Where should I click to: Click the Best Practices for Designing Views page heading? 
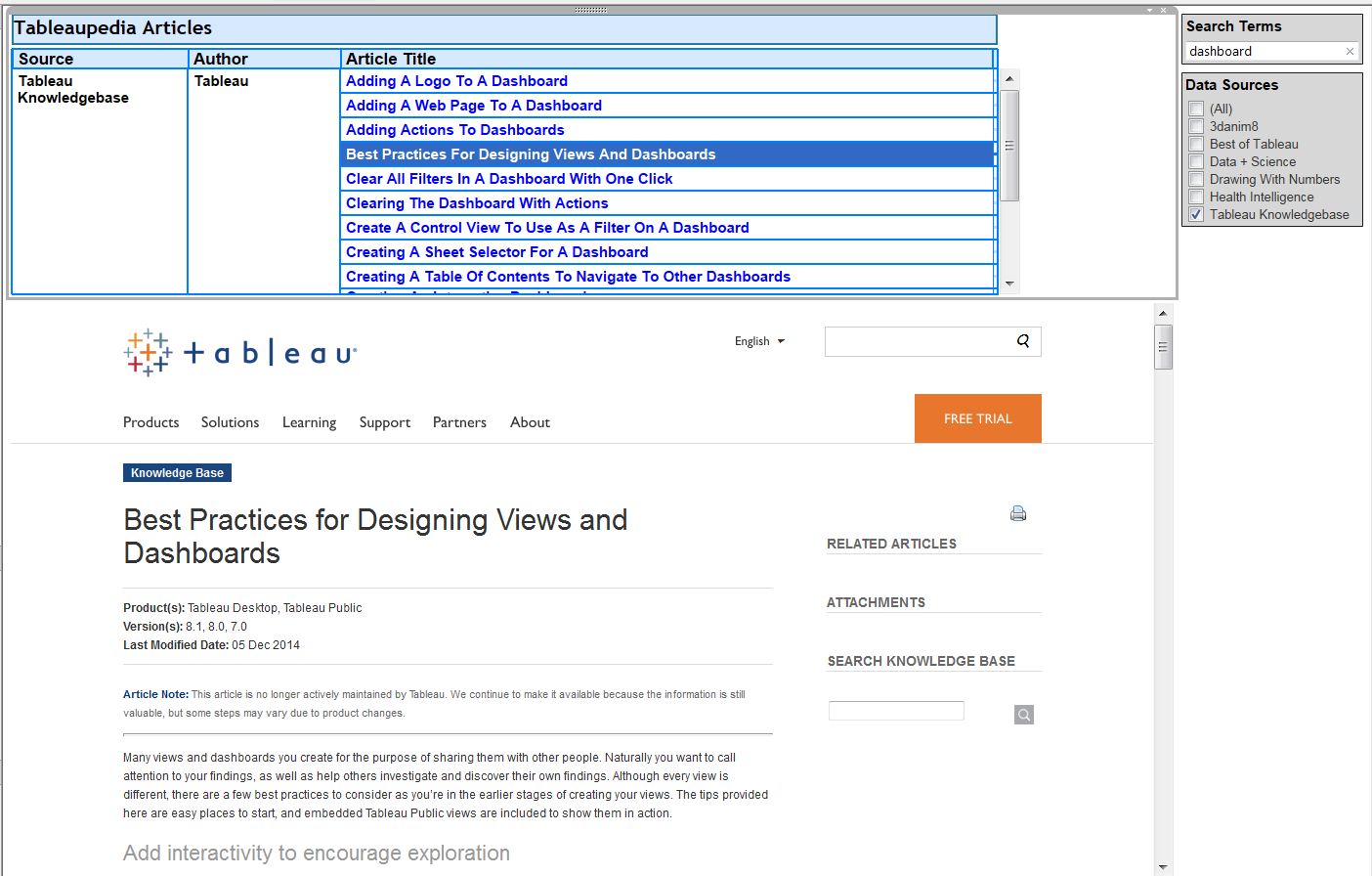pos(375,536)
